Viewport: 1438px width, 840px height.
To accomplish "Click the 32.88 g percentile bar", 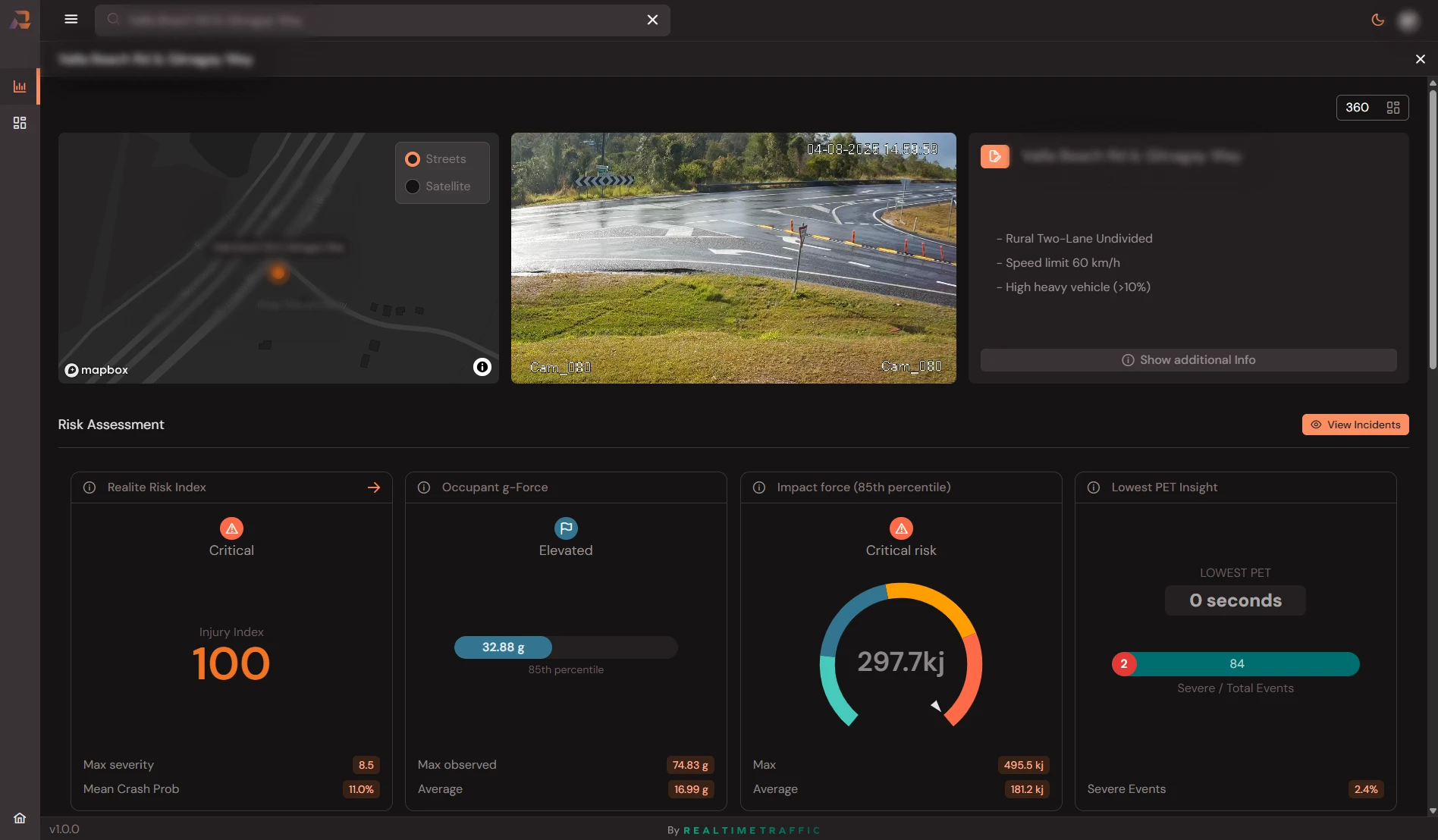I will 503,647.
